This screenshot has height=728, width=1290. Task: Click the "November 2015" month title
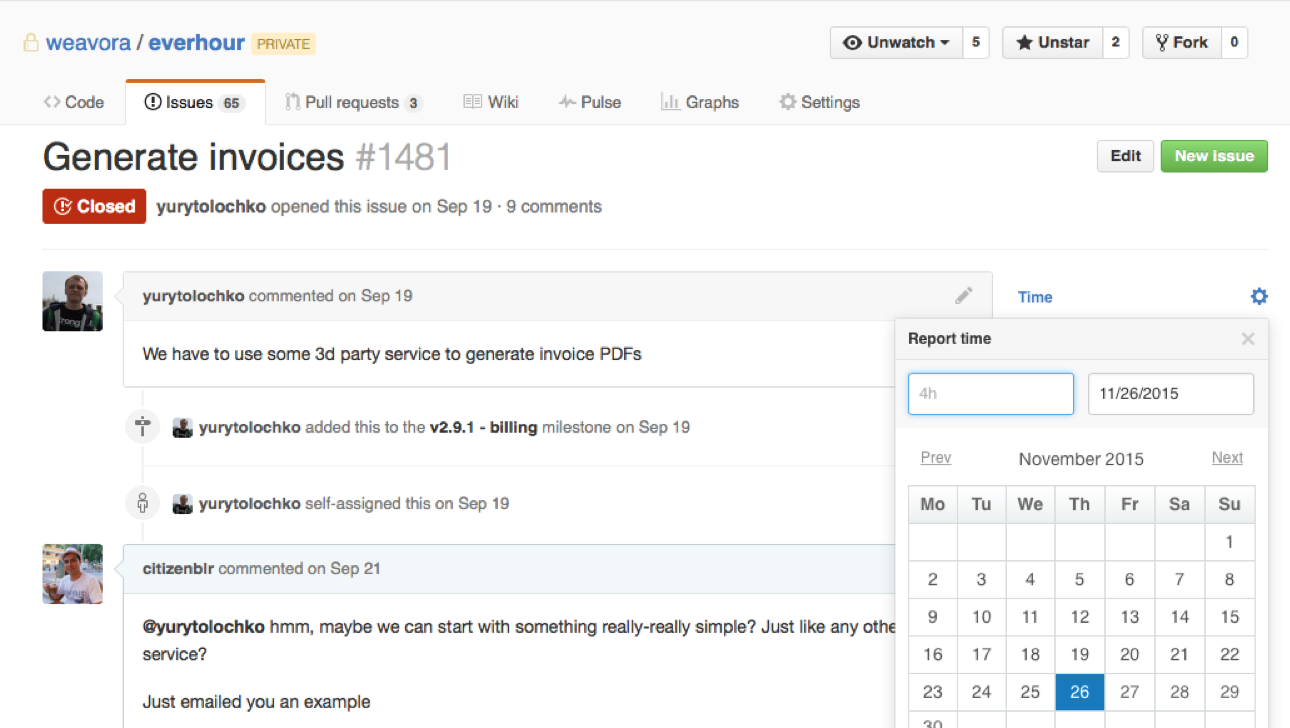[1081, 459]
